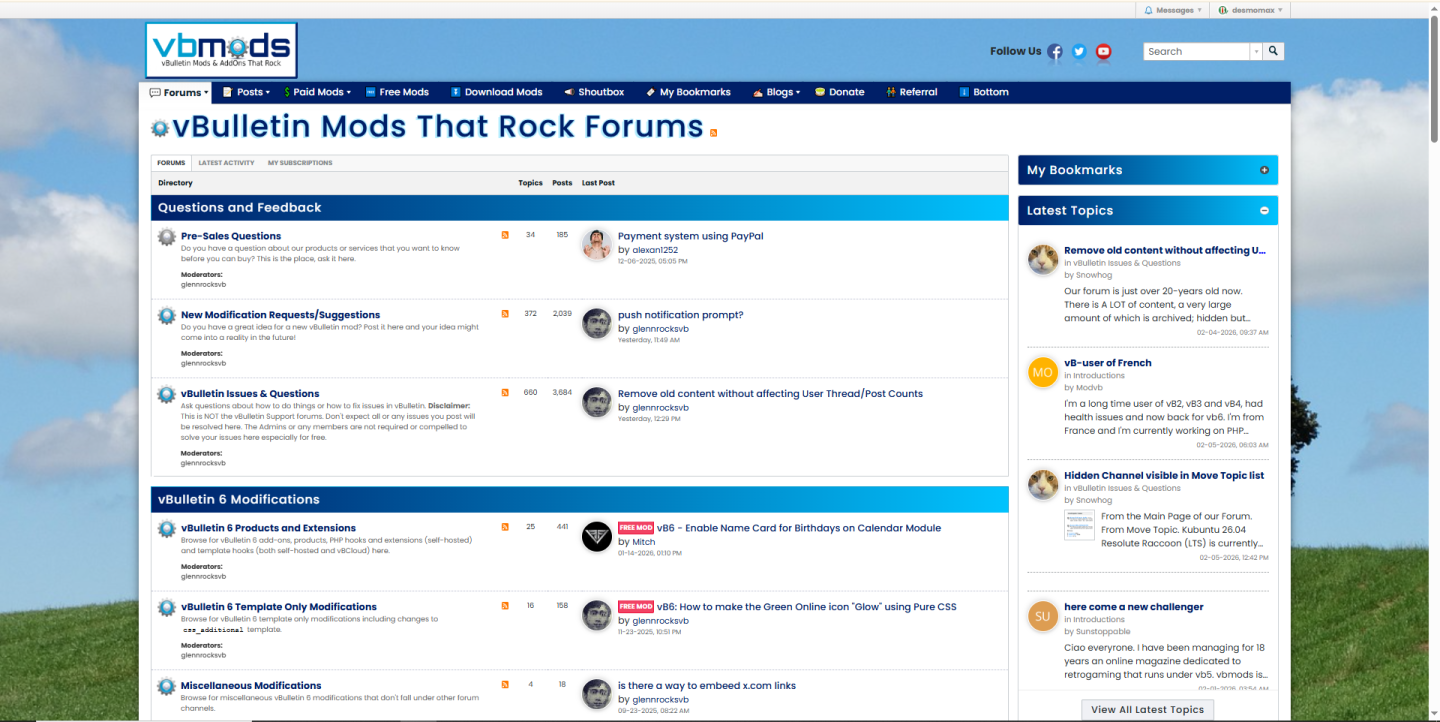This screenshot has height=722, width=1440.
Task: Click gear icon beside vBulletin 6 Products and Extensions
Action: point(166,529)
